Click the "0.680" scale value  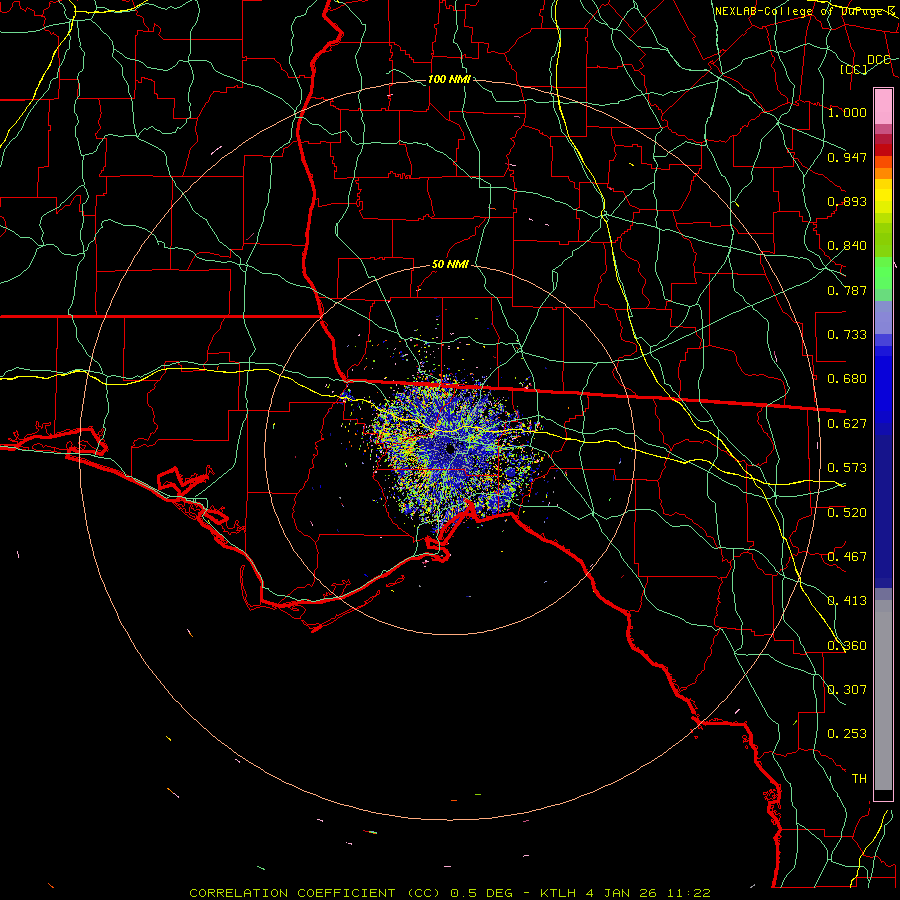(x=847, y=379)
